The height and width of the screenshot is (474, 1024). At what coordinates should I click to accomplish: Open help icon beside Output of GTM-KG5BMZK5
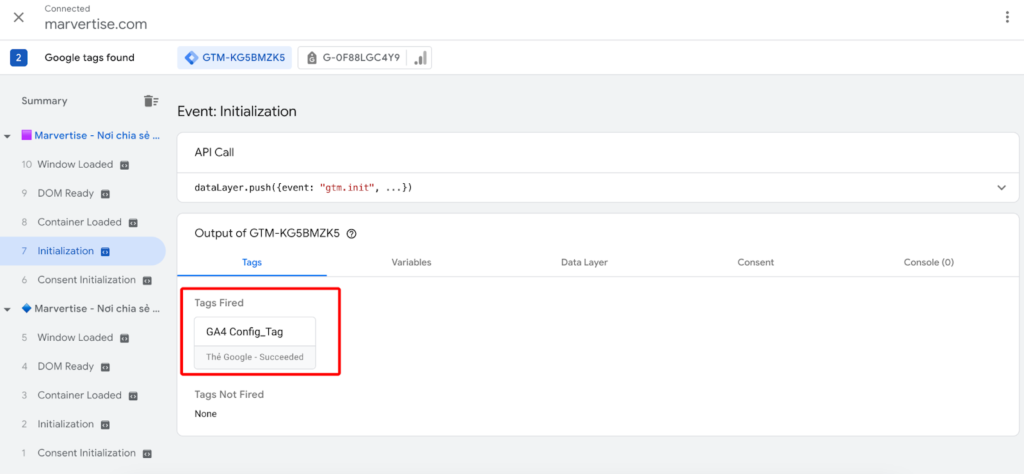(x=351, y=234)
